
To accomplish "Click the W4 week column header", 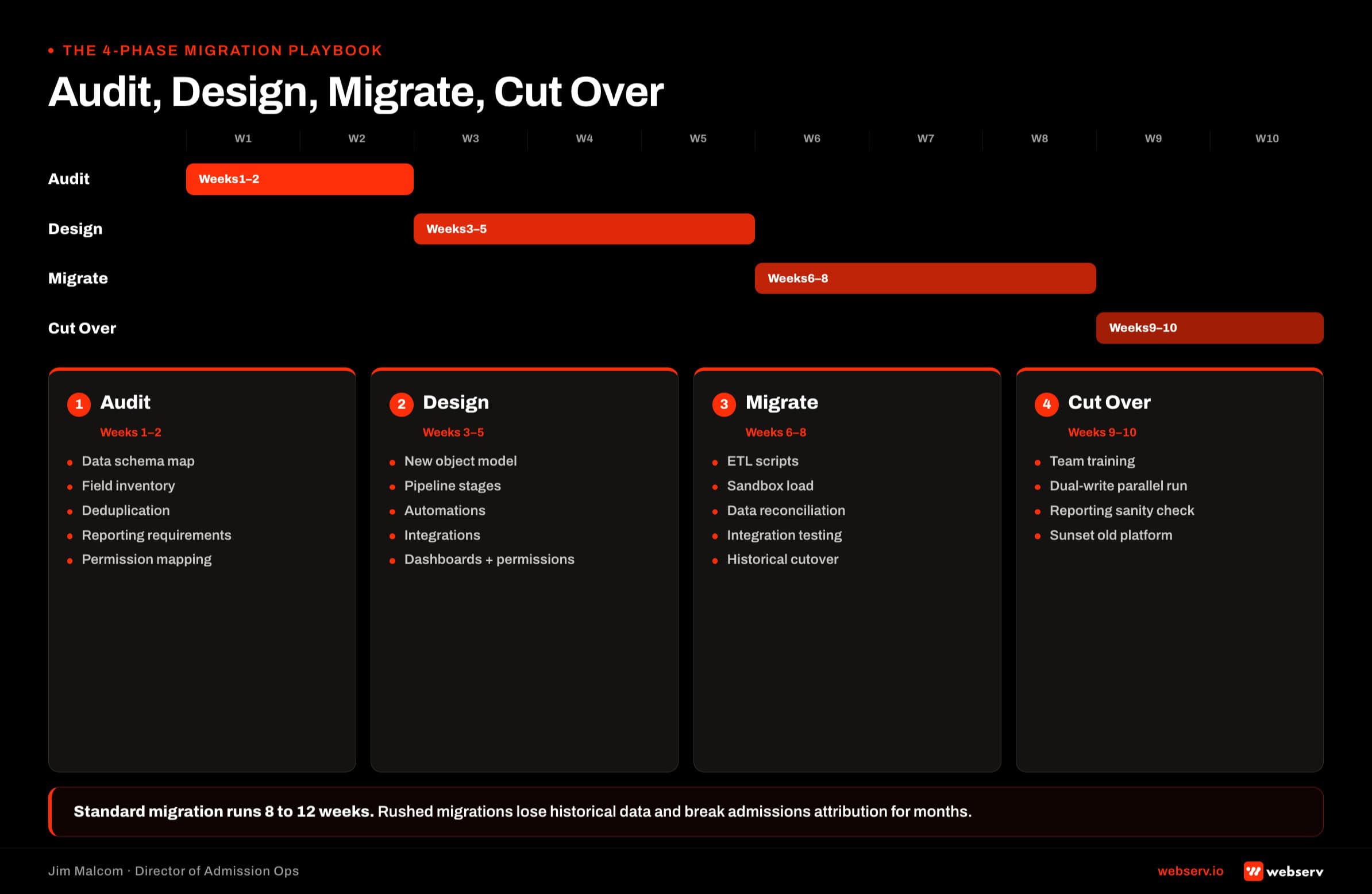I will (584, 138).
